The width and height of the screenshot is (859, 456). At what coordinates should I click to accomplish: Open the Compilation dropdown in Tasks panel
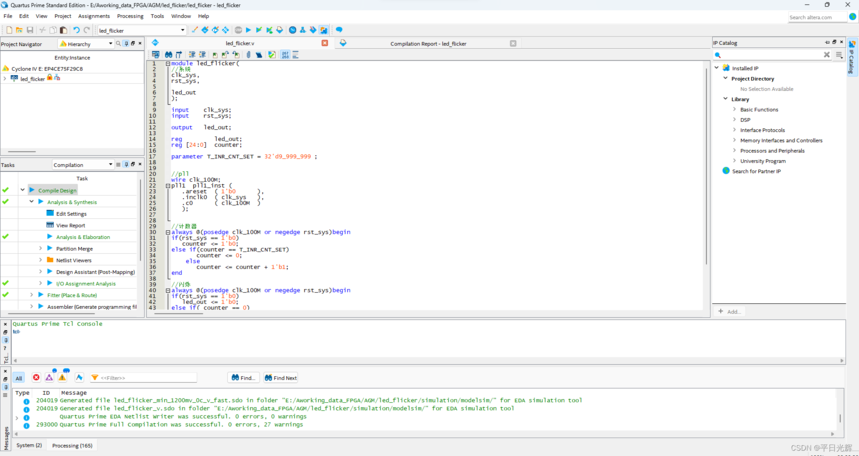[x=110, y=164]
